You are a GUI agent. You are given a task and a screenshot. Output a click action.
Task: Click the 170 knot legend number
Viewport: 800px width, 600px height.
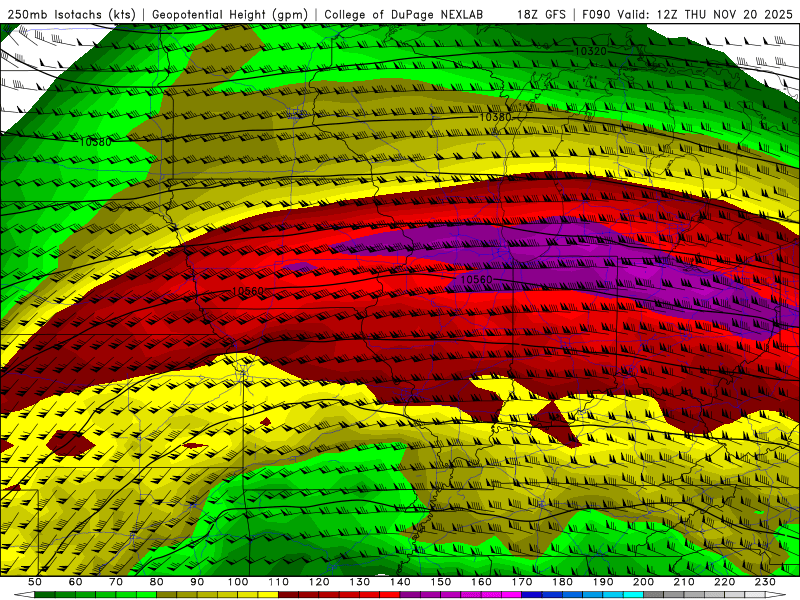pyautogui.click(x=522, y=582)
